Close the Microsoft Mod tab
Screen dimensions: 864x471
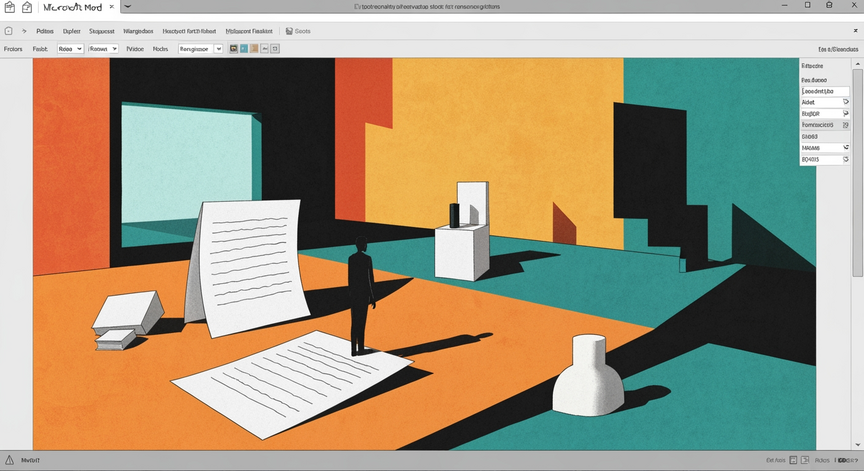coord(112,7)
